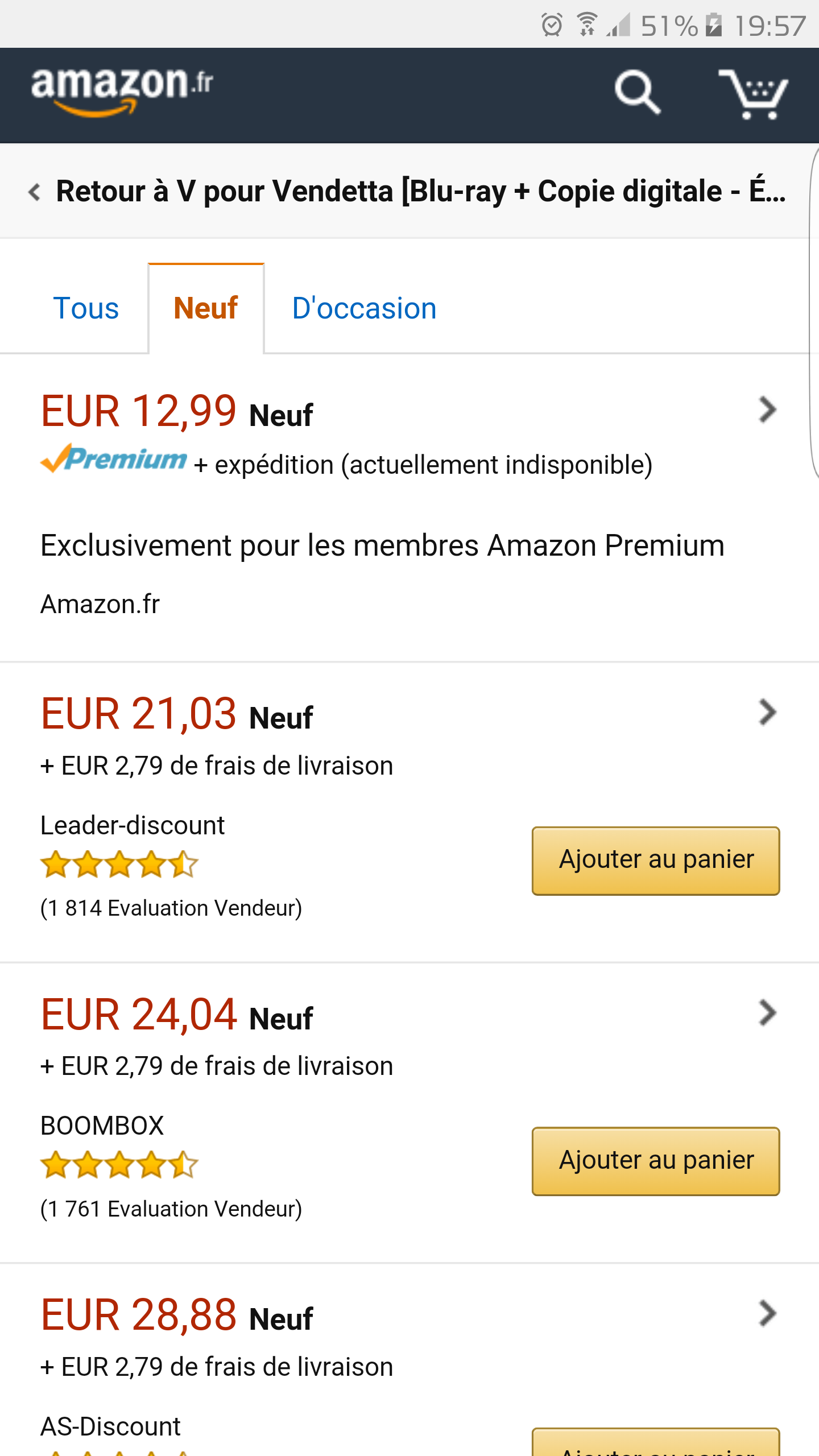
Task: Switch to the Tous tab
Action: point(86,309)
